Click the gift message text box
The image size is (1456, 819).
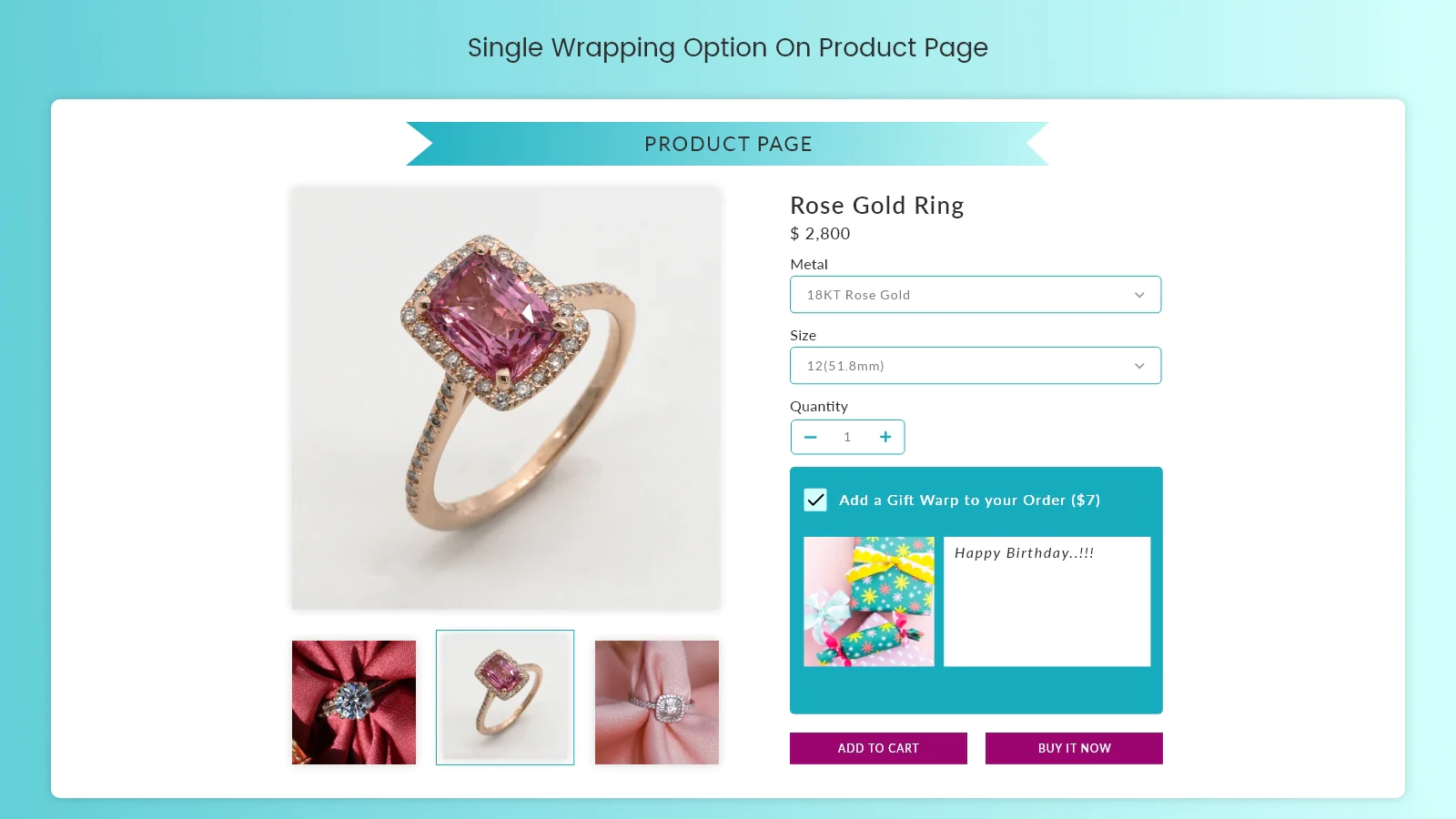click(1047, 602)
